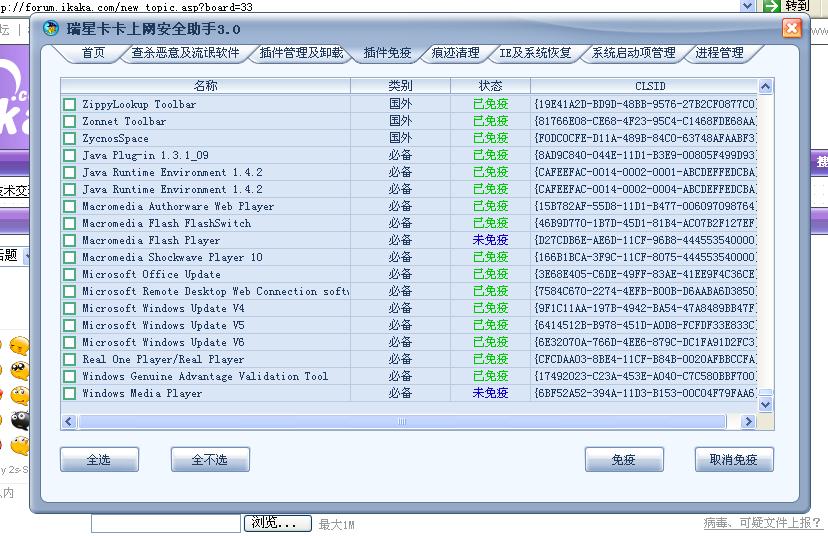
Task: Click CLSID starting {19E41A2D-BD9D
Action: [645, 105]
